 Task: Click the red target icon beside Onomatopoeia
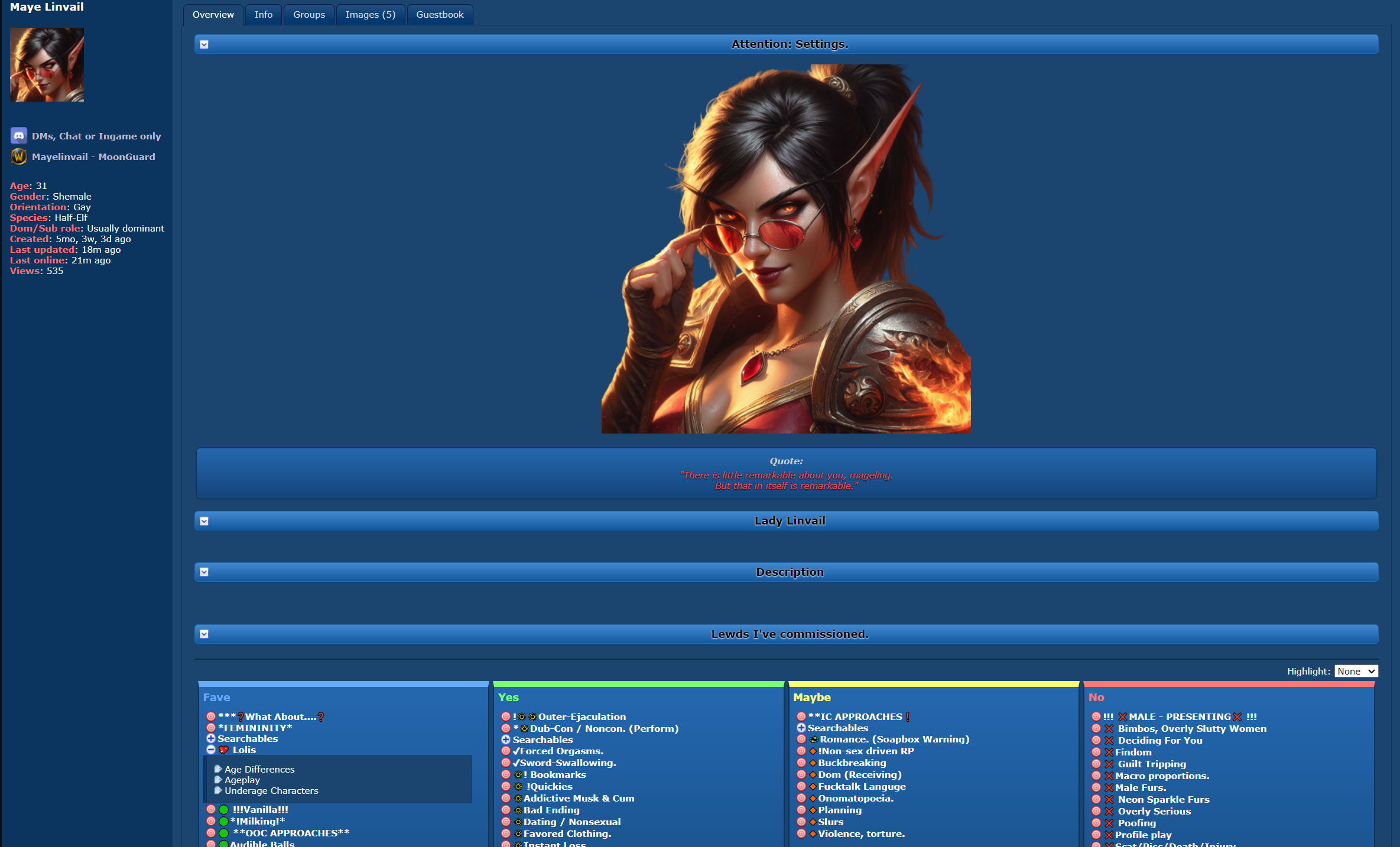pyautogui.click(x=801, y=799)
